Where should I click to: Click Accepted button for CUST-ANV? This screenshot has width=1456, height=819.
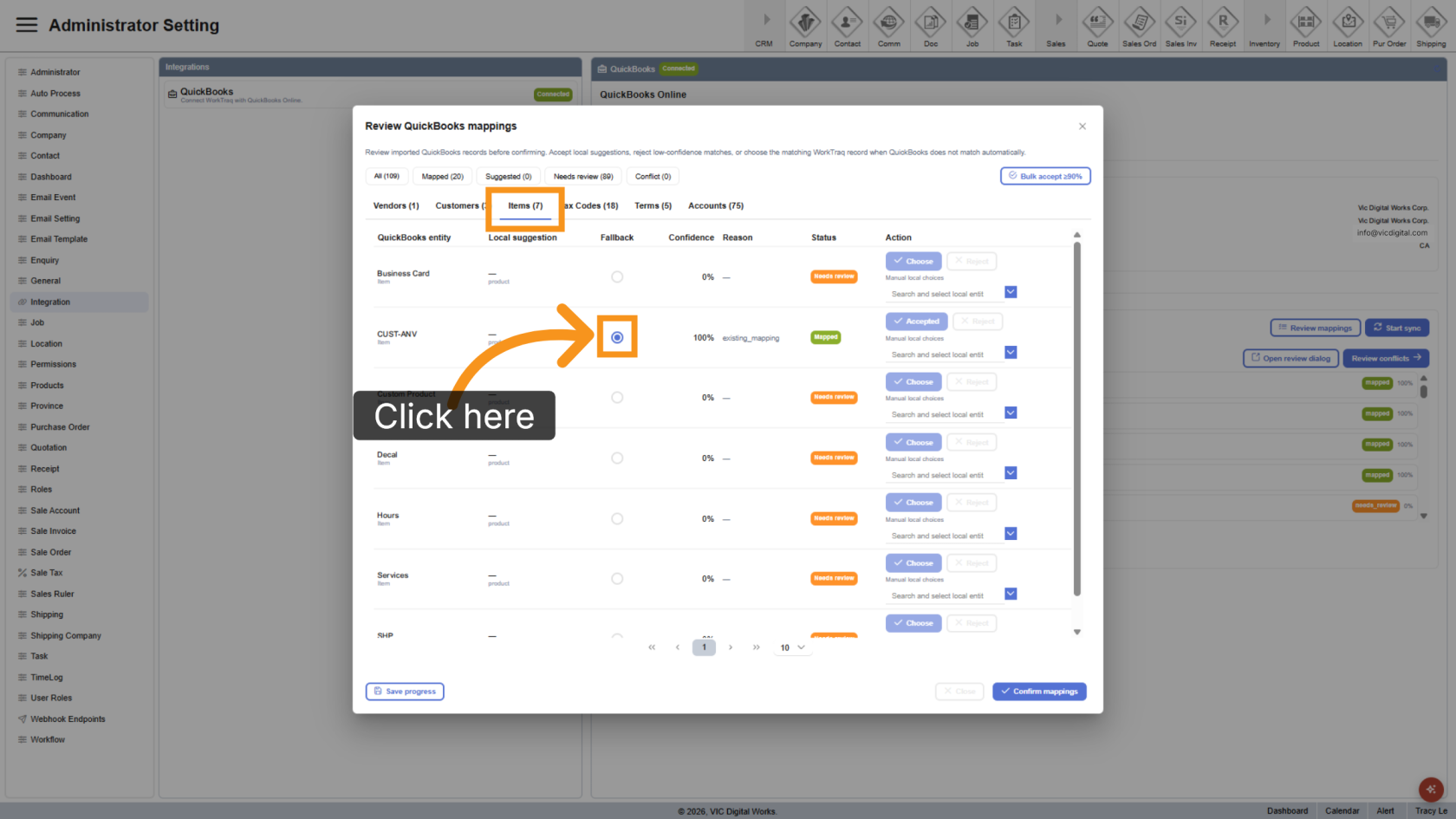point(916,322)
